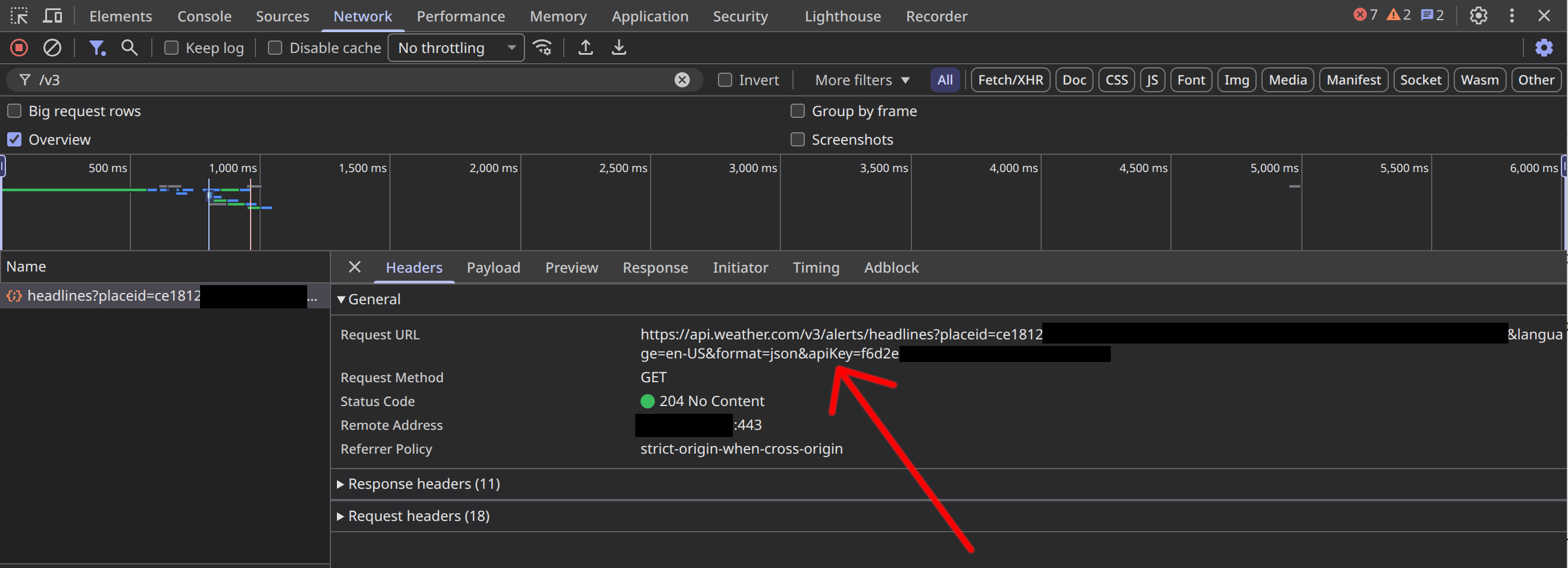This screenshot has height=568, width=1568.
Task: Enable Disable cache checkbox
Action: coord(275,48)
